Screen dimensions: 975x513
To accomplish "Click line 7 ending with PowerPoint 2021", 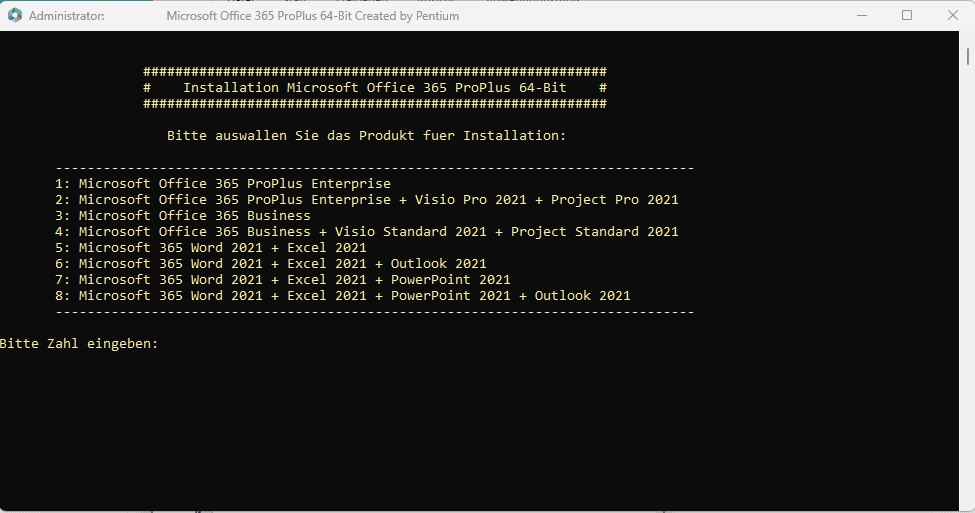I will click(x=283, y=280).
